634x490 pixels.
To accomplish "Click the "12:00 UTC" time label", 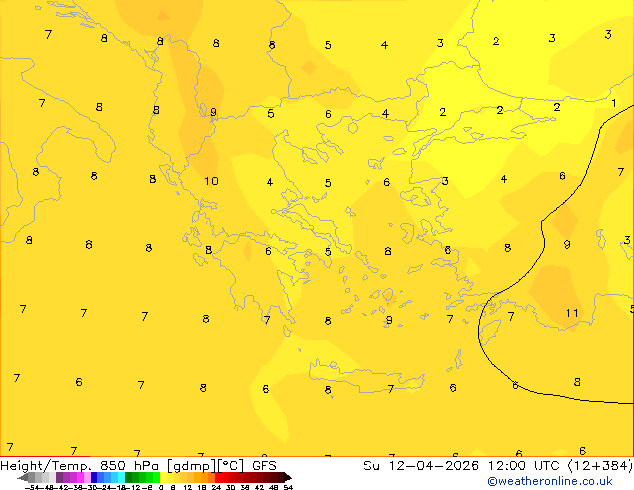I will (526, 466).
